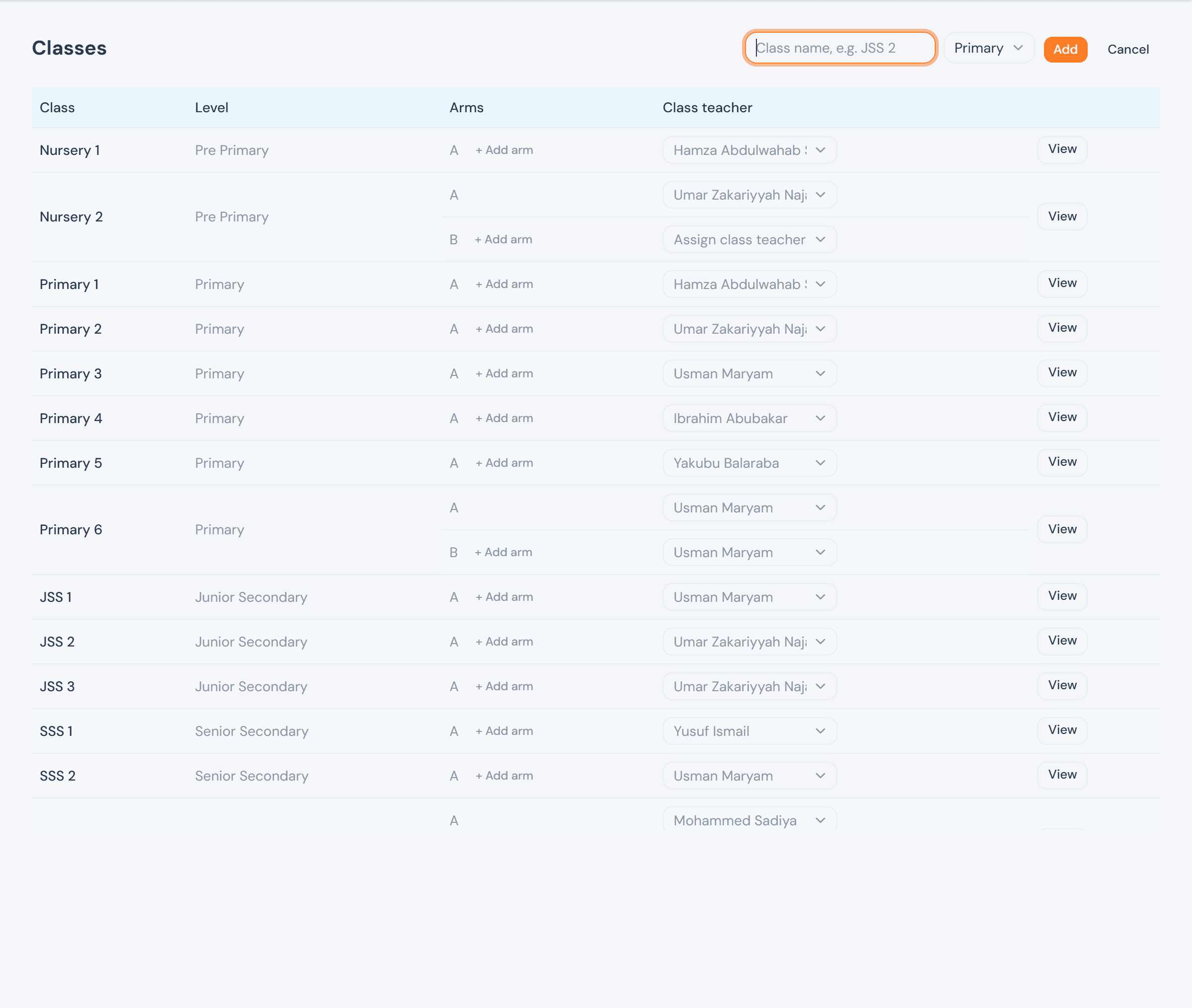View the Nursery 2 class
This screenshot has width=1192, height=1008.
(x=1062, y=216)
